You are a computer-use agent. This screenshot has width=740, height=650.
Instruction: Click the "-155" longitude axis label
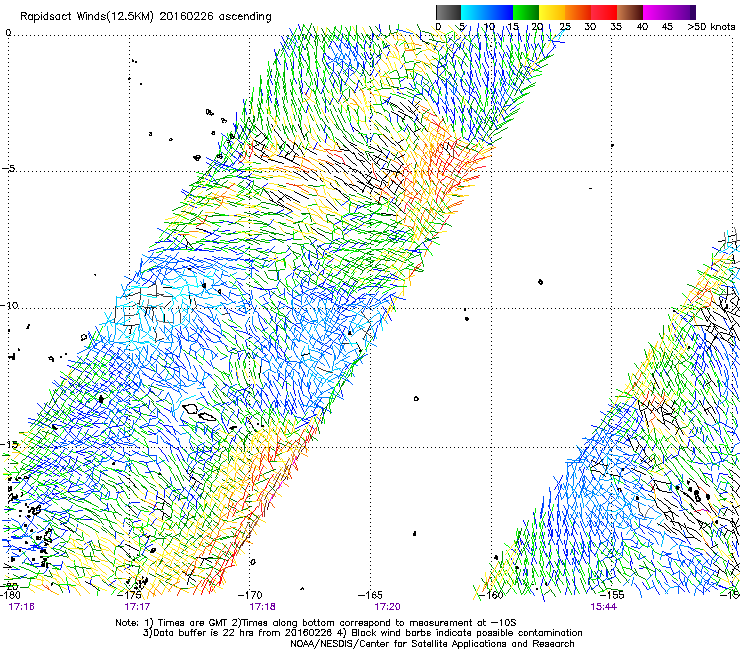click(x=612, y=595)
